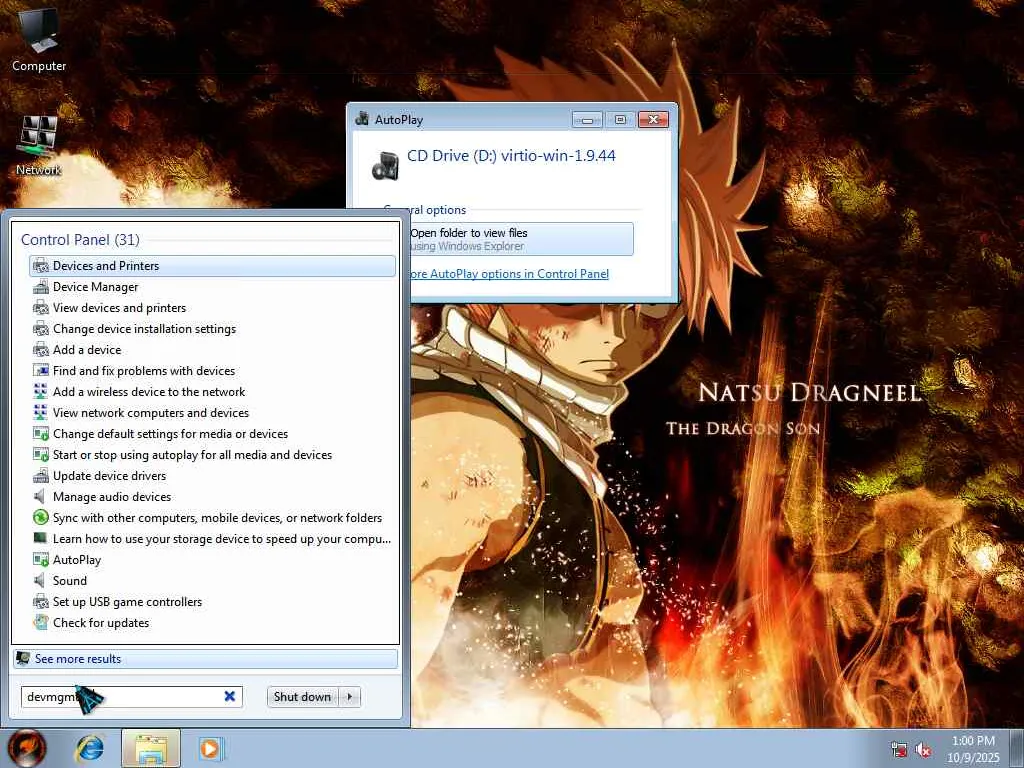Open View network computers and devices

212,413
